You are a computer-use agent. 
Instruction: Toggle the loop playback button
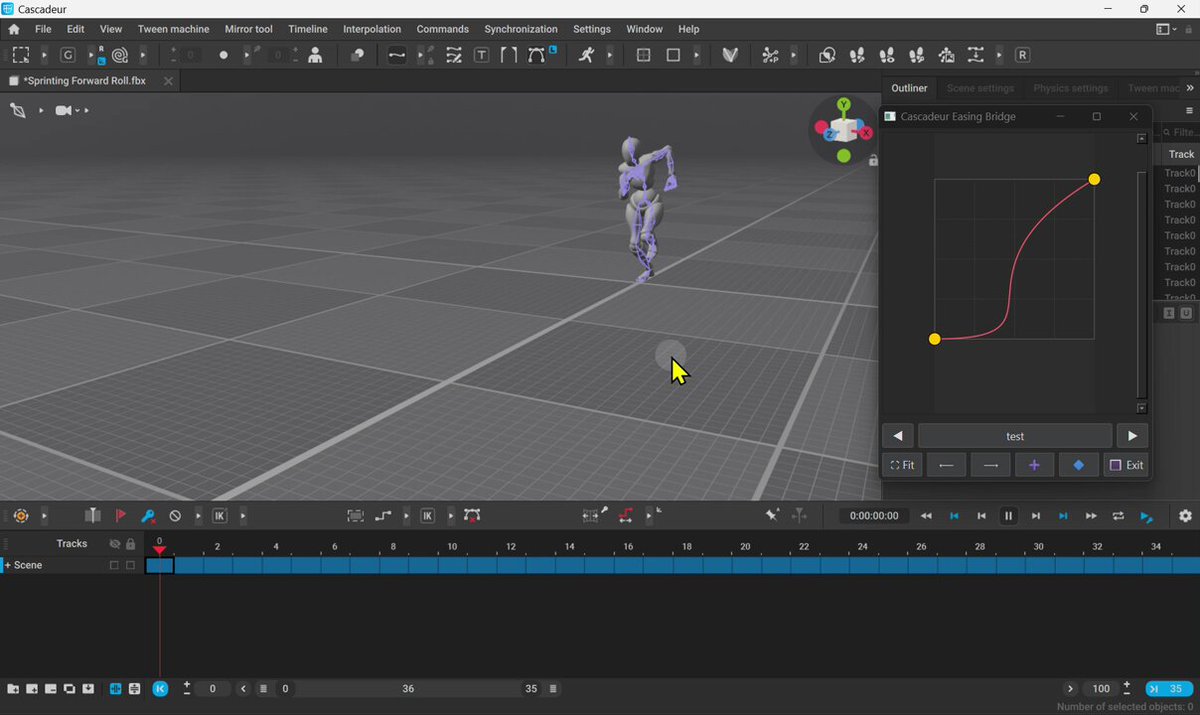click(x=1118, y=516)
